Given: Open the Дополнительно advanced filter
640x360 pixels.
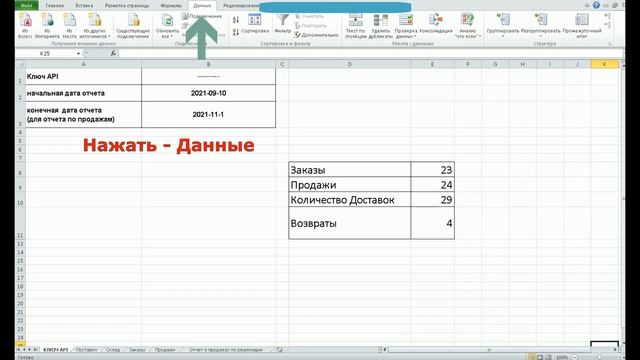Looking at the screenshot, I should [x=316, y=35].
